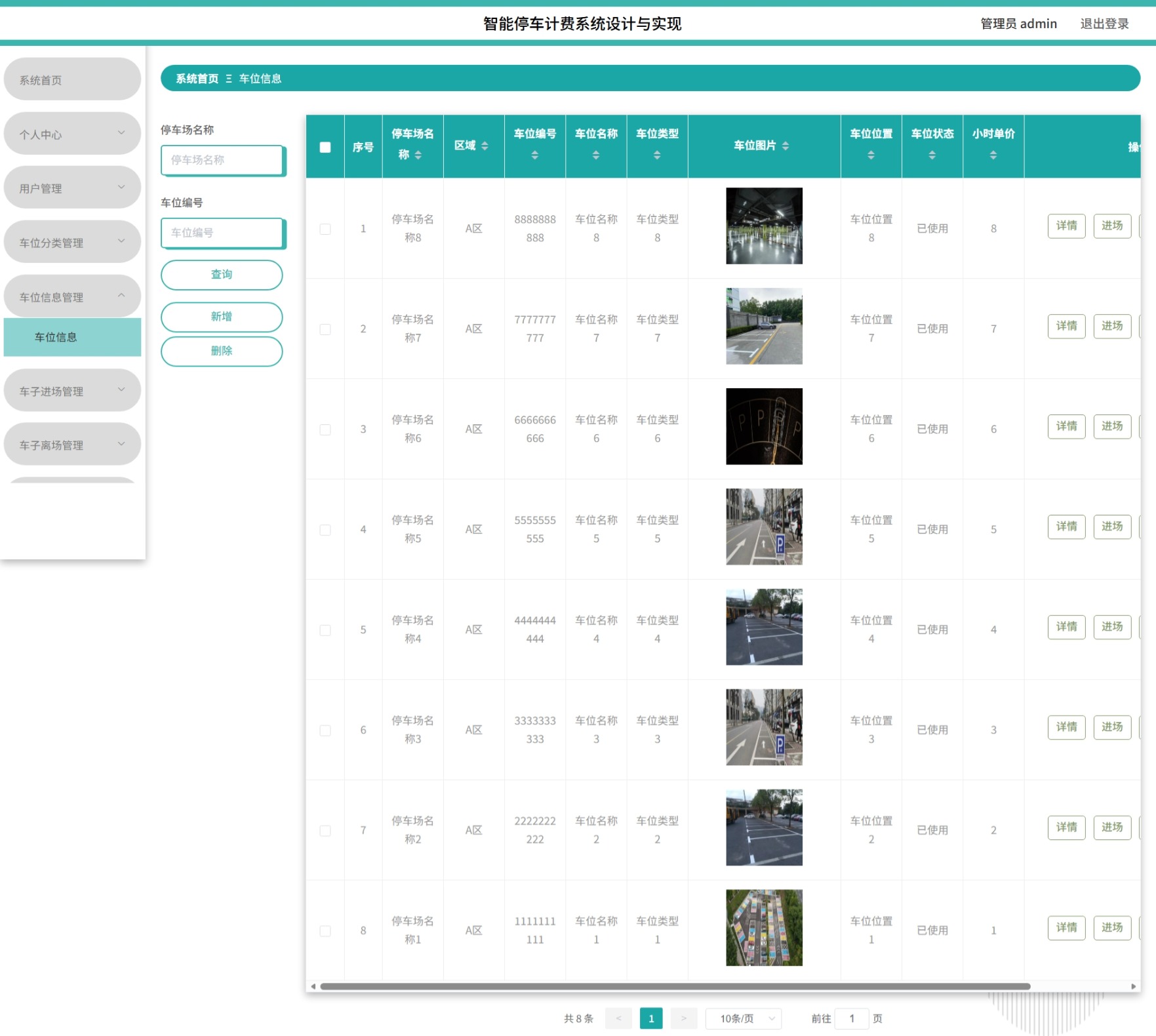The width and height of the screenshot is (1156, 1036).
Task: Click sort arrows next to 车位图片
Action: click(x=785, y=146)
